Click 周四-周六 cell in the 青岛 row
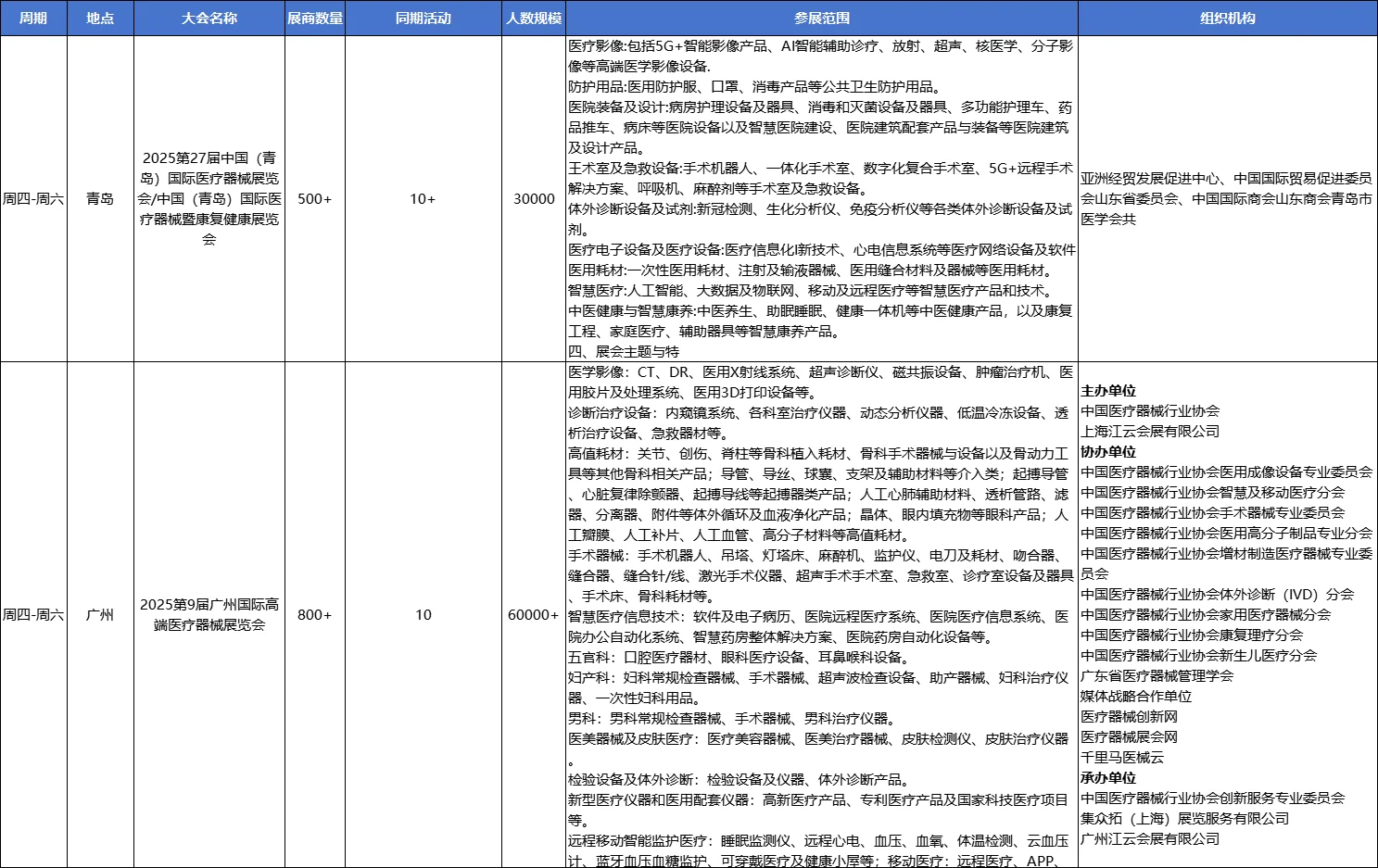This screenshot has height=868, width=1378. pyautogui.click(x=33, y=198)
